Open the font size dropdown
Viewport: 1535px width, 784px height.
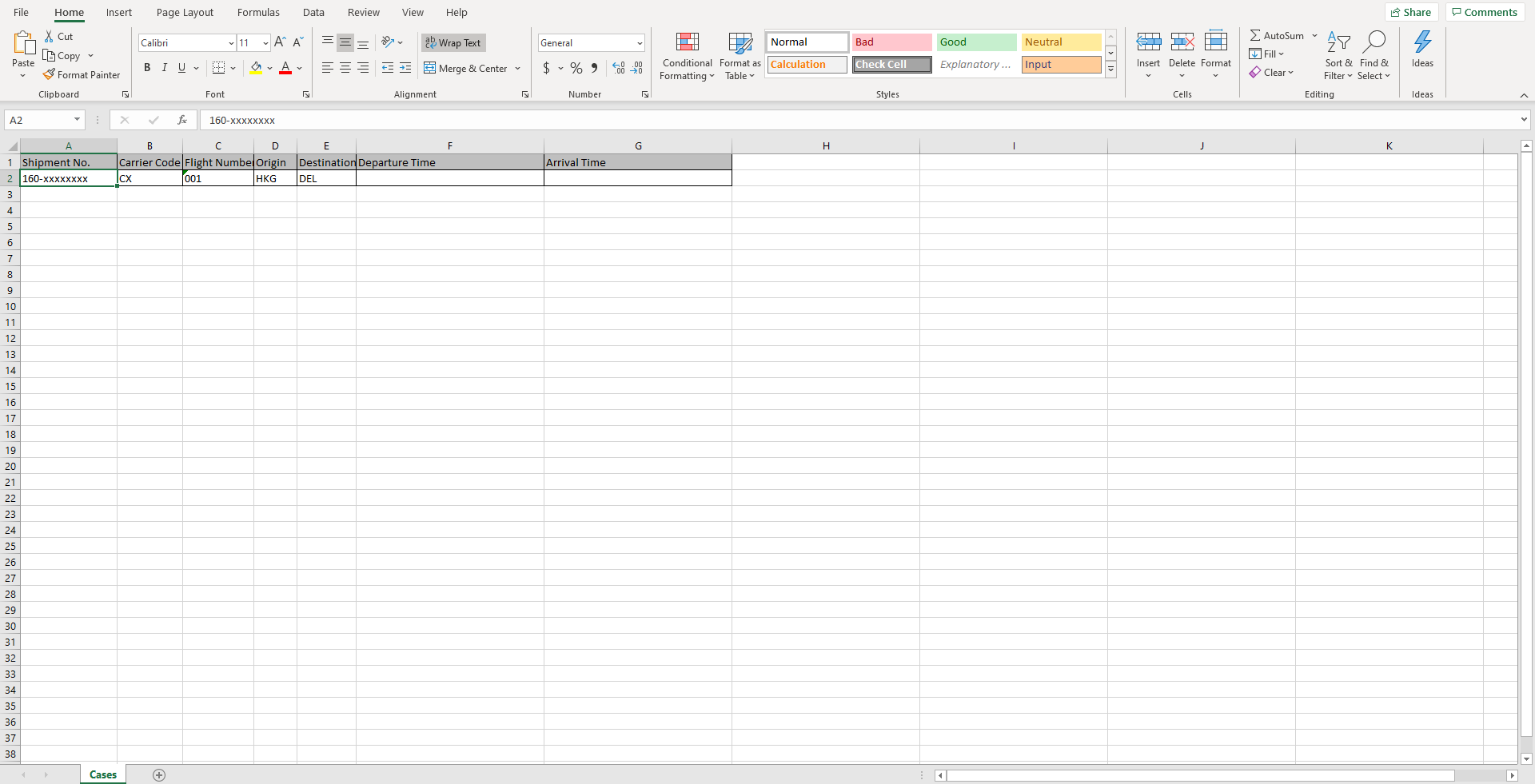[265, 43]
